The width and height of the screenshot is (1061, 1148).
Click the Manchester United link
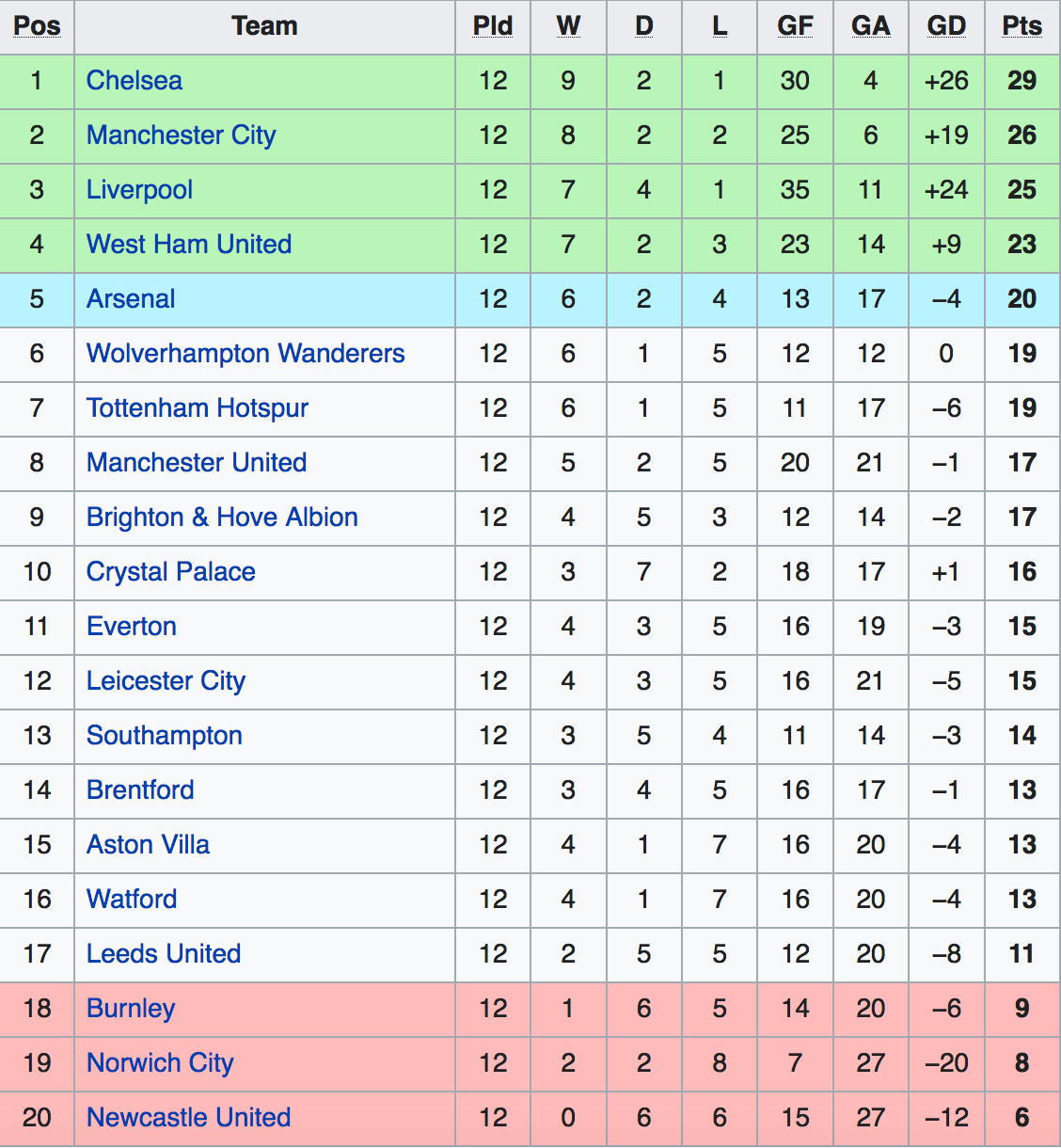pos(196,463)
